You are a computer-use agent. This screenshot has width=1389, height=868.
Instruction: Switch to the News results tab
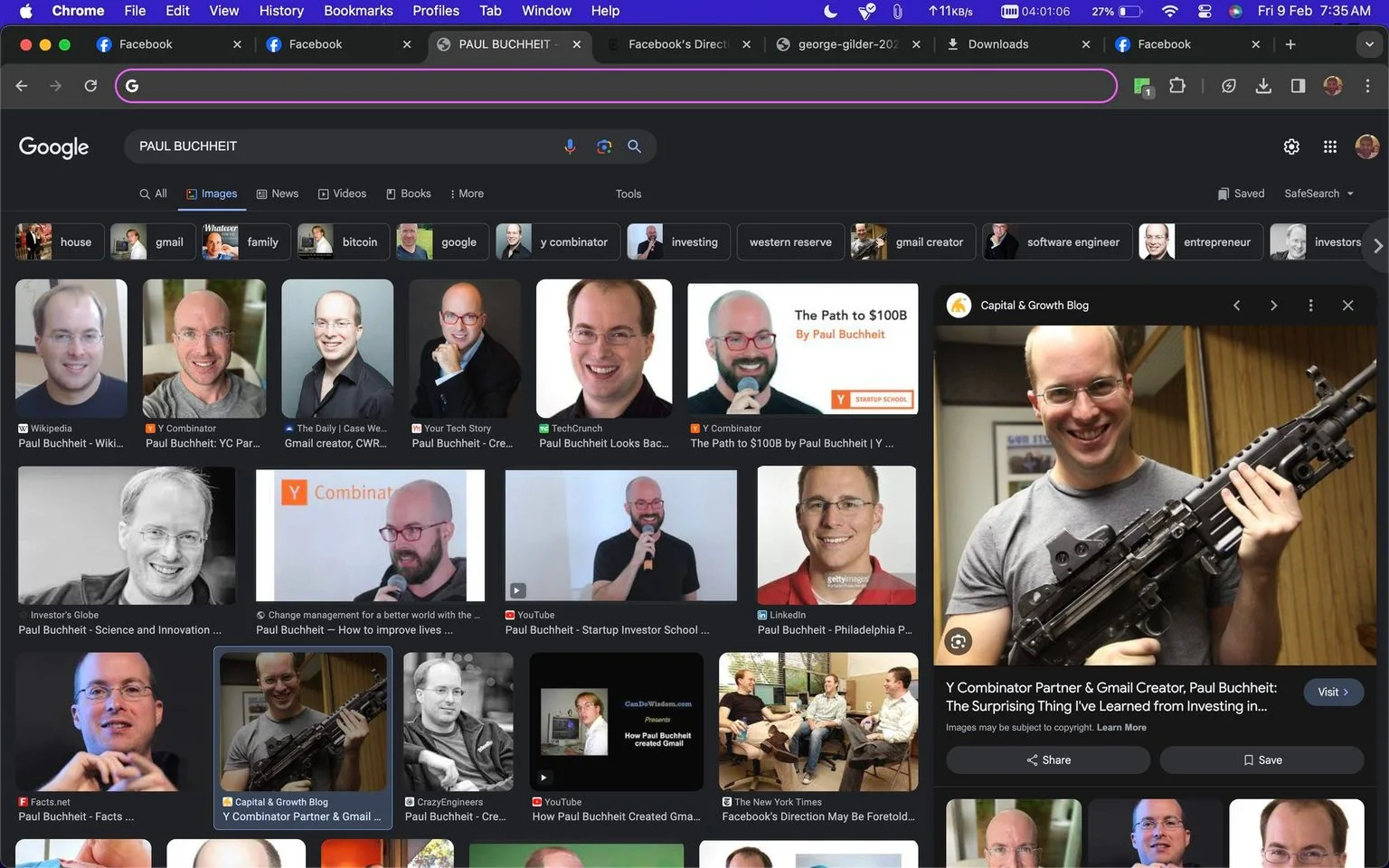pyautogui.click(x=278, y=193)
